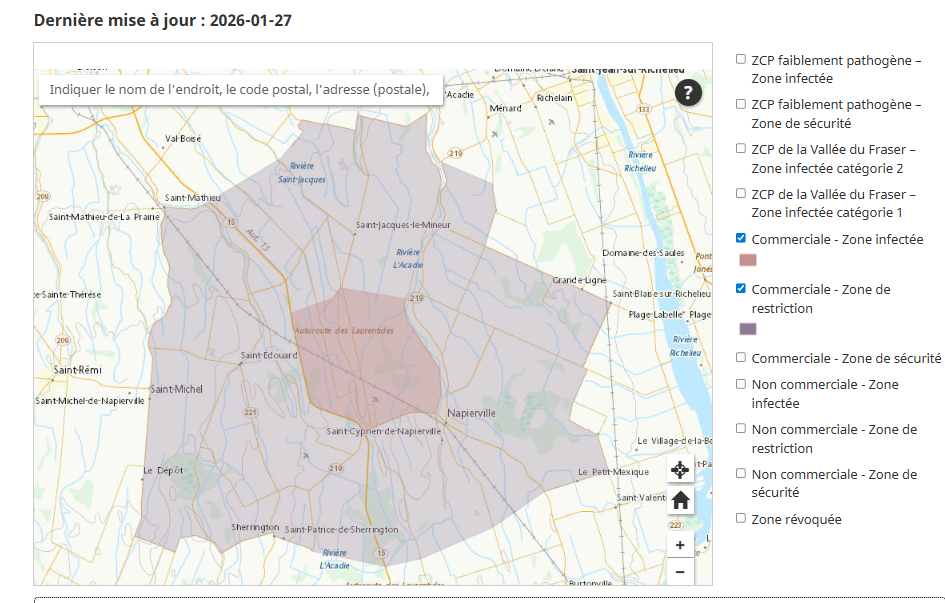
Task: Click the help question mark icon
Action: [689, 93]
